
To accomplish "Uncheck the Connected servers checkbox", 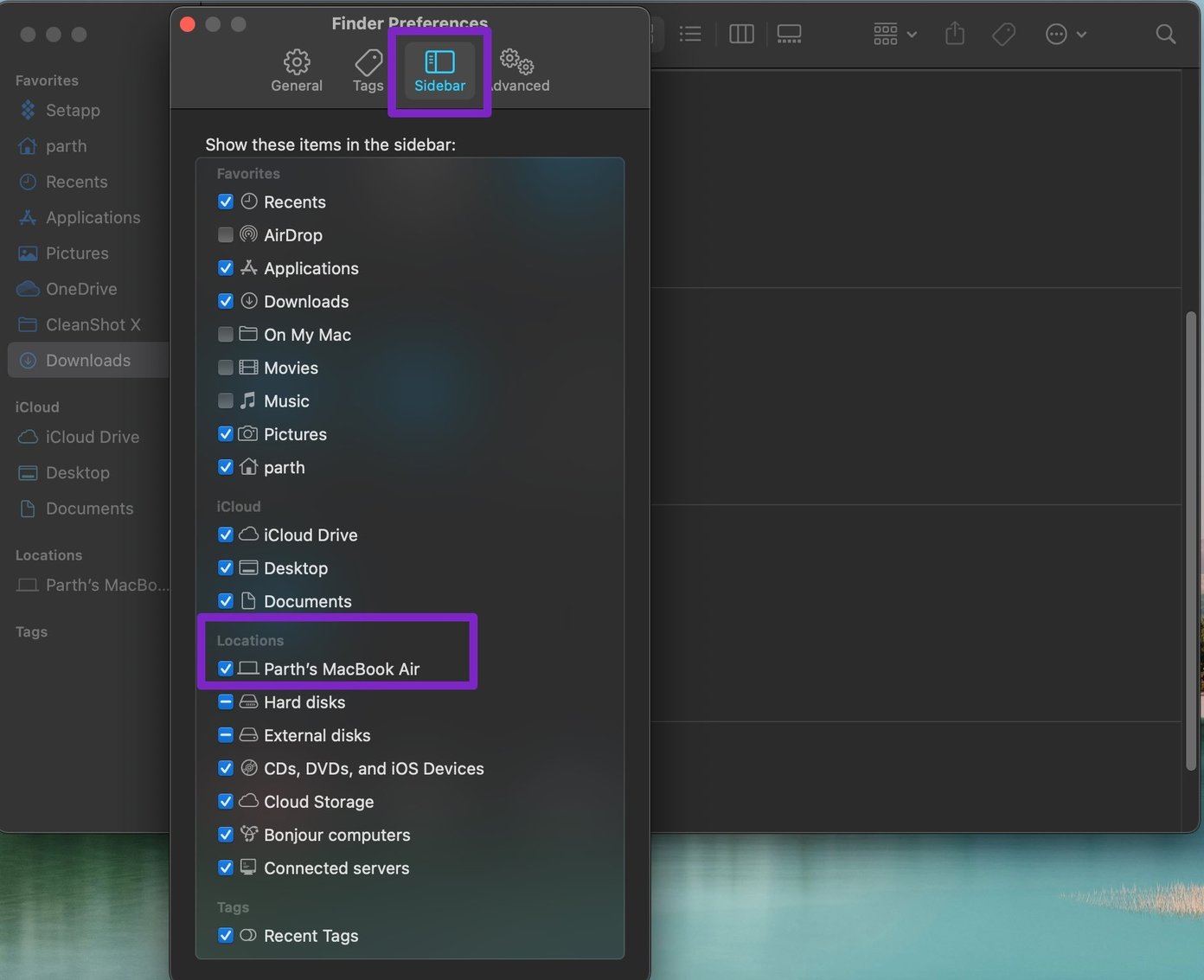I will tap(226, 868).
